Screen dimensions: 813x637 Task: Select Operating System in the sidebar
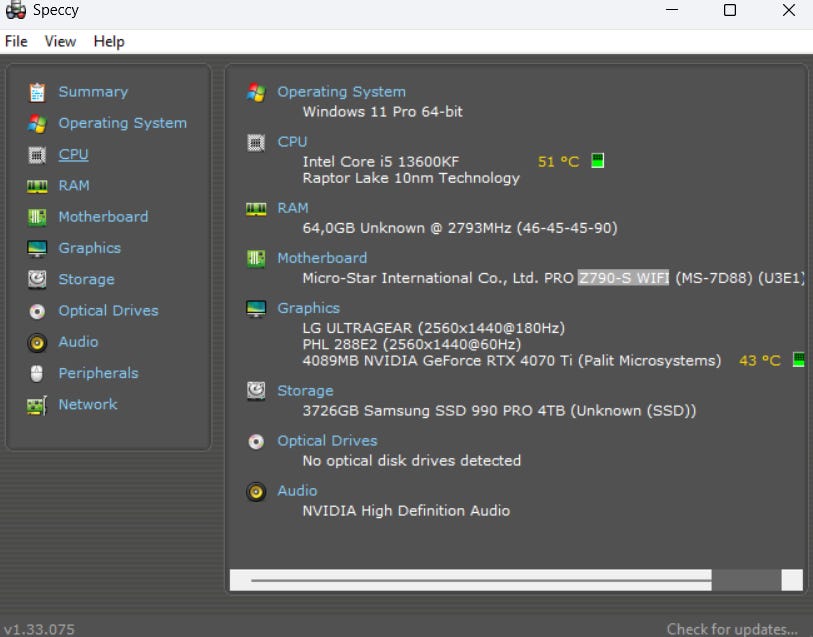click(122, 123)
